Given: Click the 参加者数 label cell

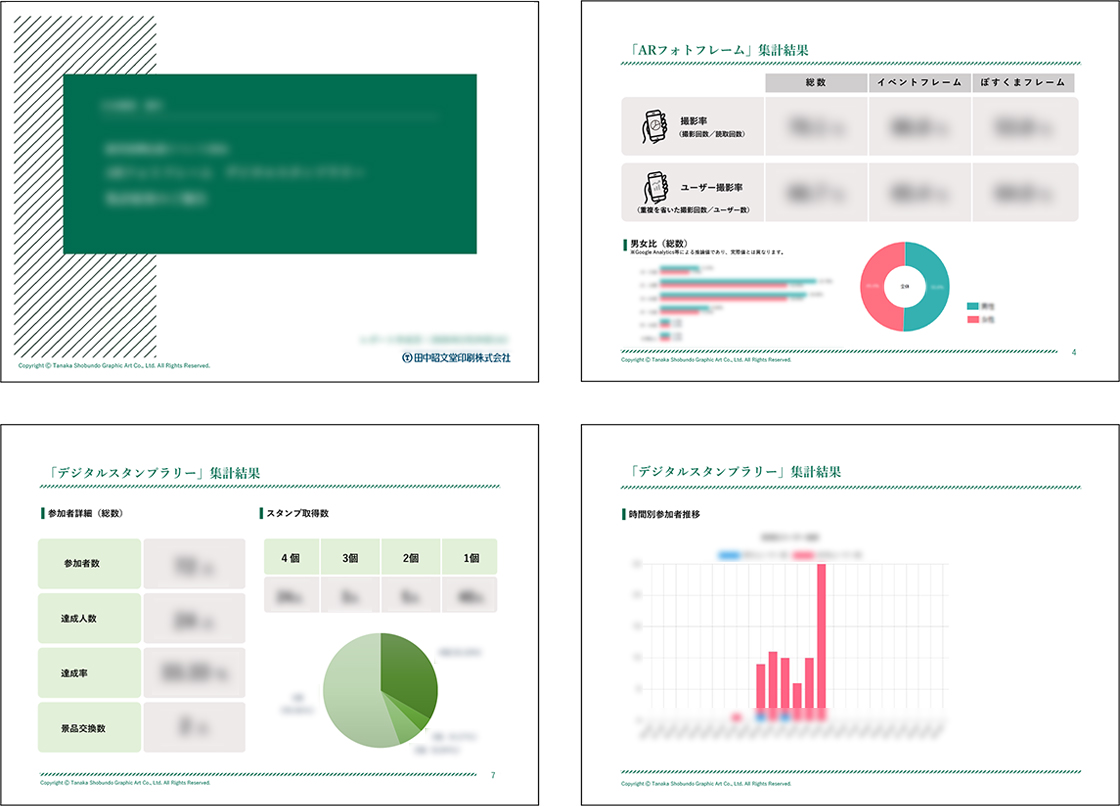Looking at the screenshot, I should tap(89, 563).
